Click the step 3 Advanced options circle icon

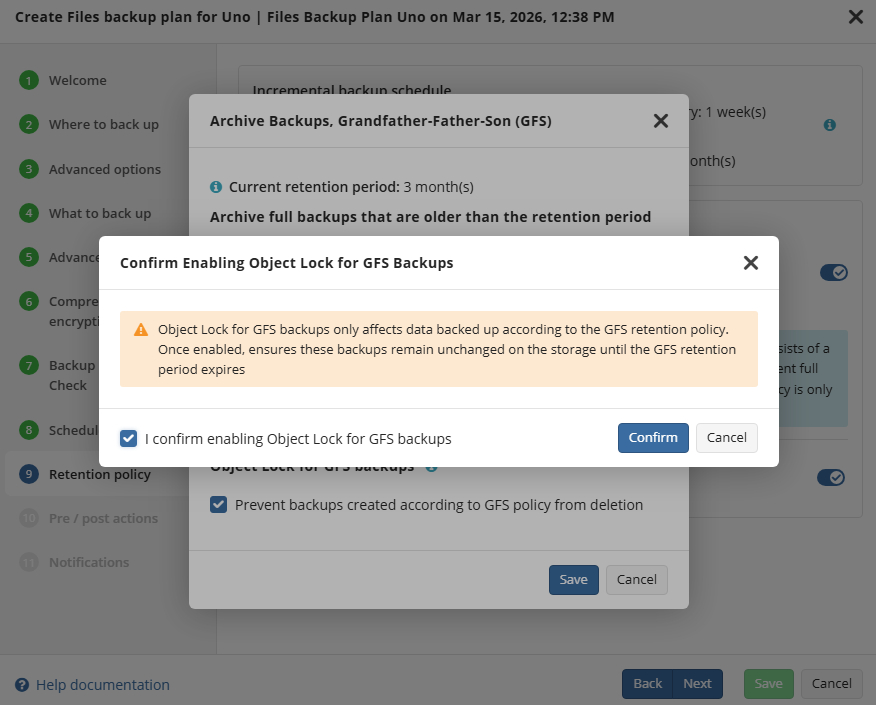(x=29, y=169)
